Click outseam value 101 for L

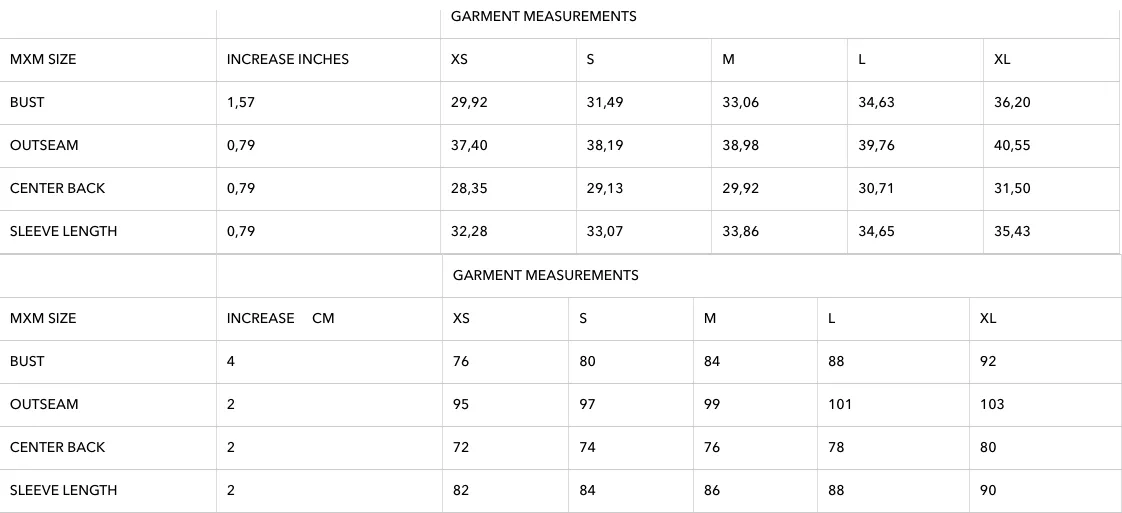pos(840,404)
